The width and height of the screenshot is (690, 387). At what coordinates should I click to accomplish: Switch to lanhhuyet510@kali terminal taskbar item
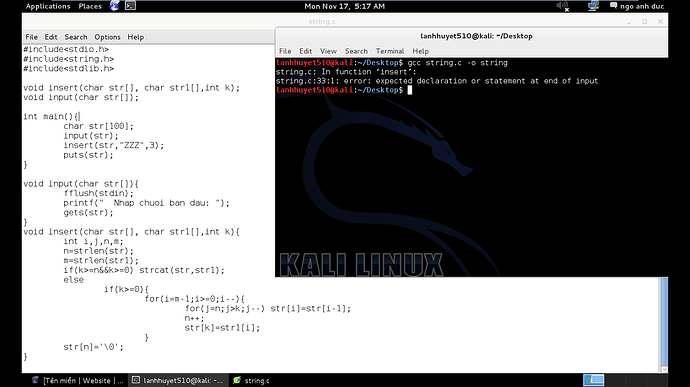178,380
